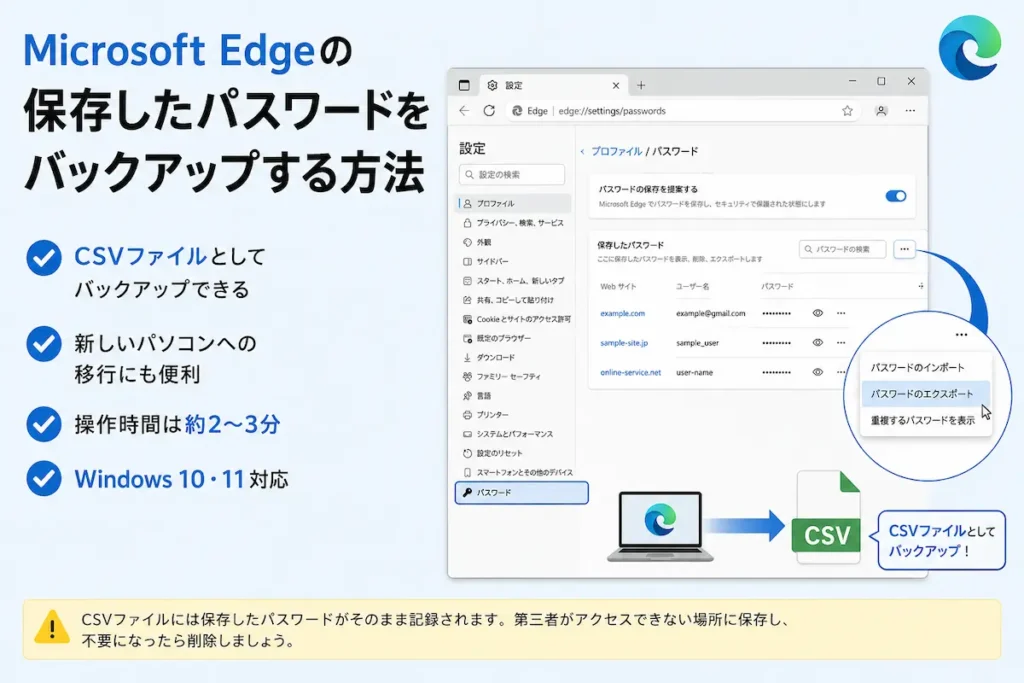Open the tab actions icon left of 設定 tab
Image resolution: width=1024 pixels, height=683 pixels.
pyautogui.click(x=464, y=86)
